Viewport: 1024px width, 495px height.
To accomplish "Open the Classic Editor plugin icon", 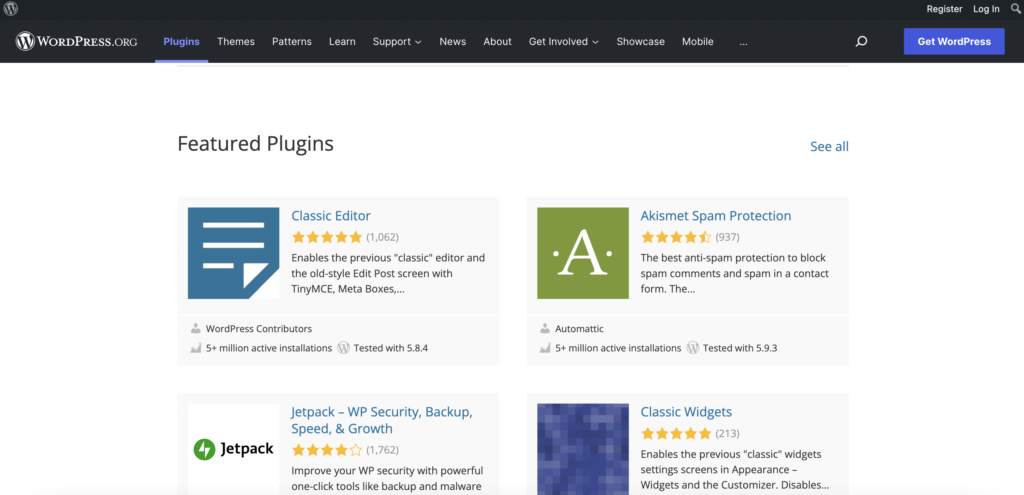I will tap(233, 253).
